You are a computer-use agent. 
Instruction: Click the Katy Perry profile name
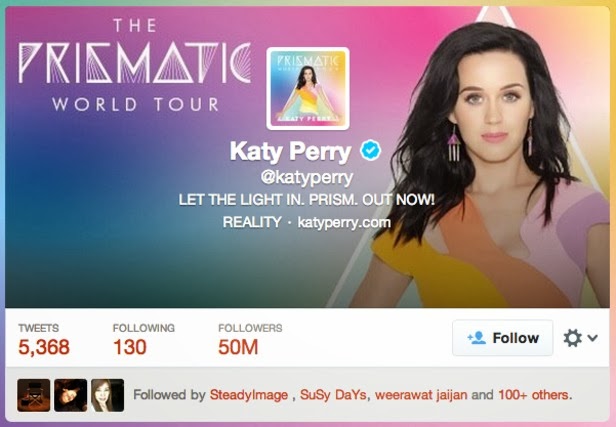coord(290,152)
